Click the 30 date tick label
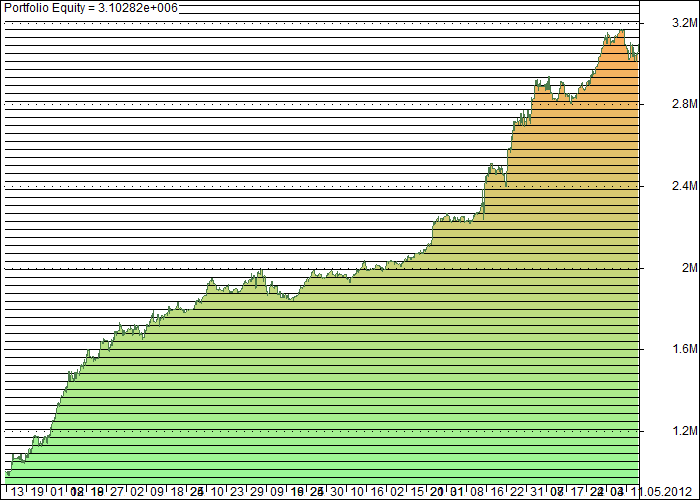The height and width of the screenshot is (500, 700). tap(337, 492)
